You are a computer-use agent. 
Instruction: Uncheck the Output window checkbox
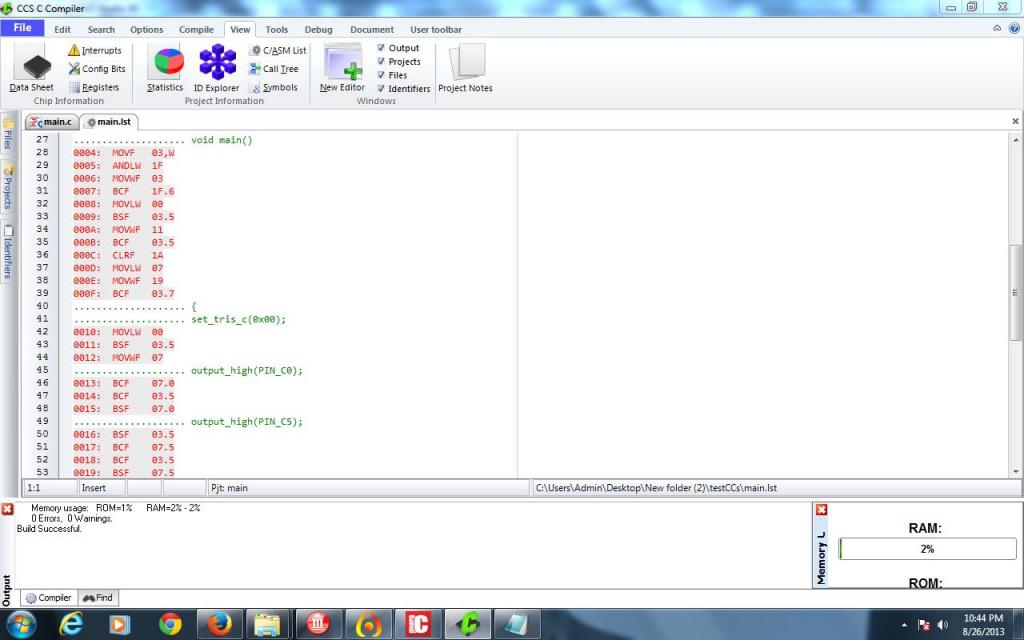[x=381, y=48]
